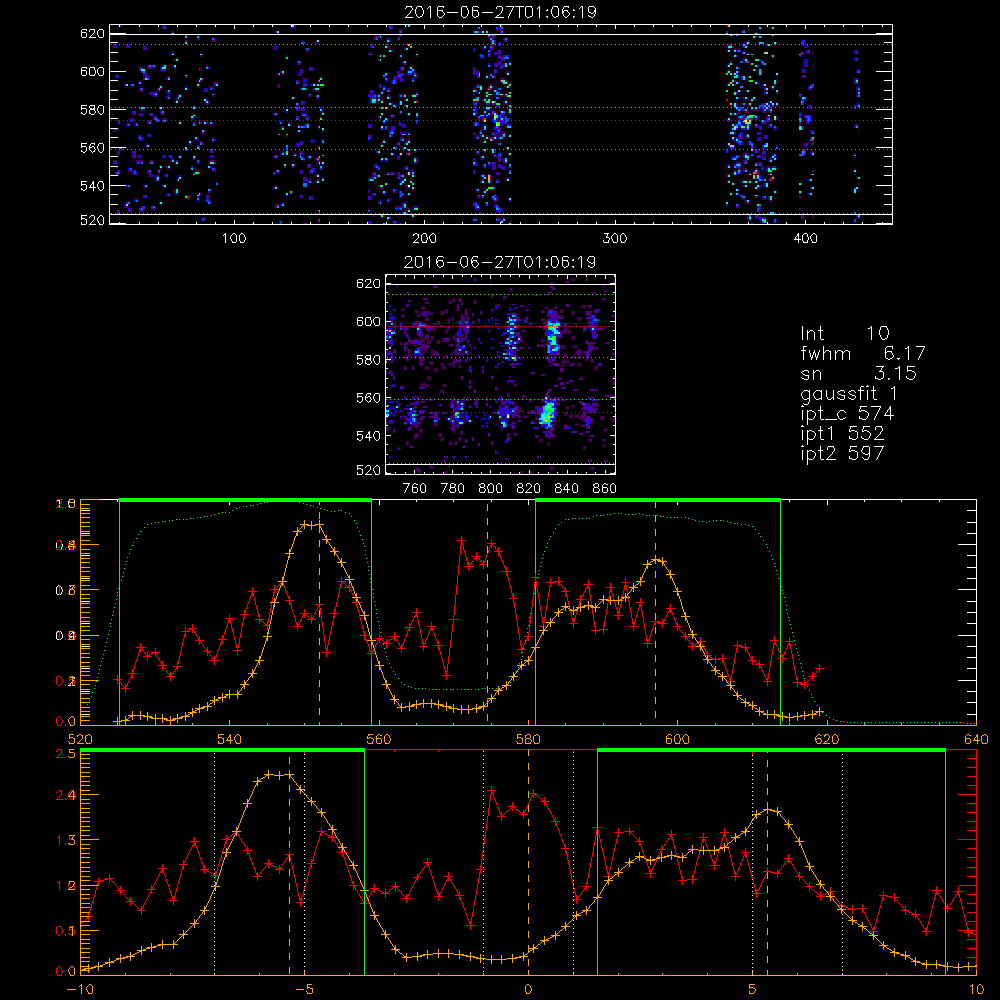This screenshot has height=1000, width=1000.
Task: Click dashed orange marker at 574 in profile plot
Action: pyautogui.click(x=488, y=612)
